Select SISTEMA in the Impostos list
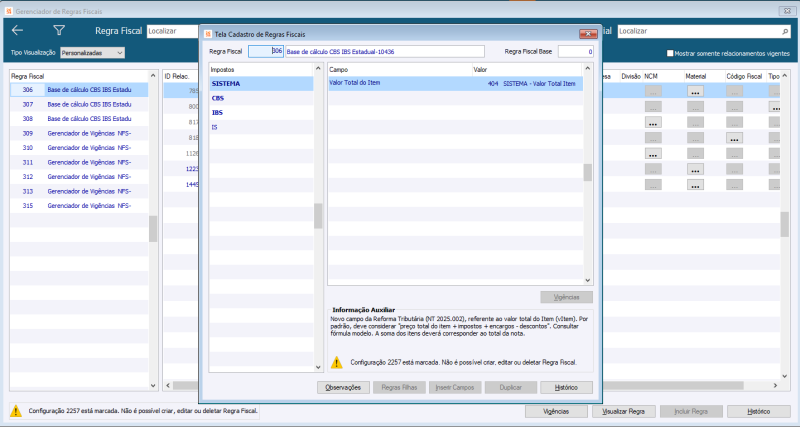Image resolution: width=800 pixels, height=427 pixels. [261, 84]
